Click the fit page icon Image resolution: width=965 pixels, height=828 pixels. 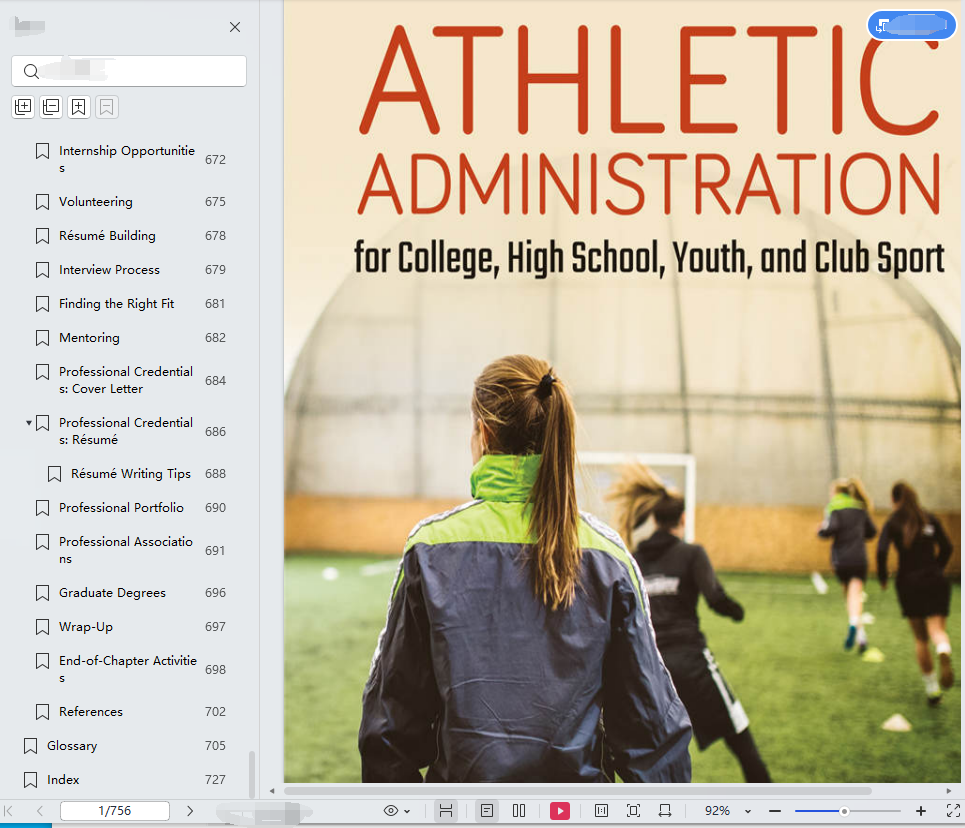(x=633, y=811)
